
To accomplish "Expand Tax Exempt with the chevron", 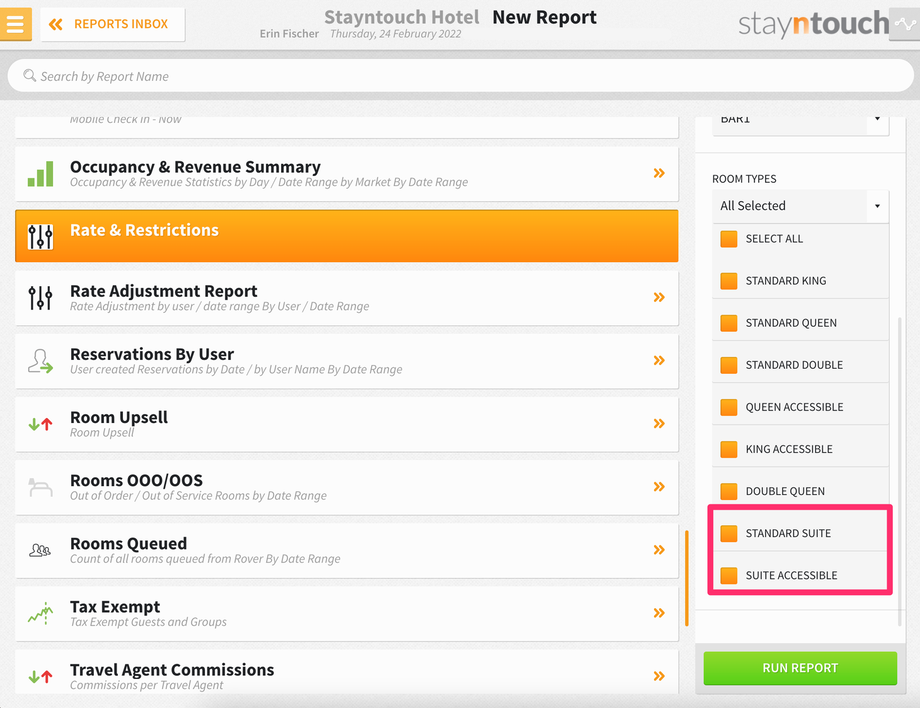I will [659, 613].
